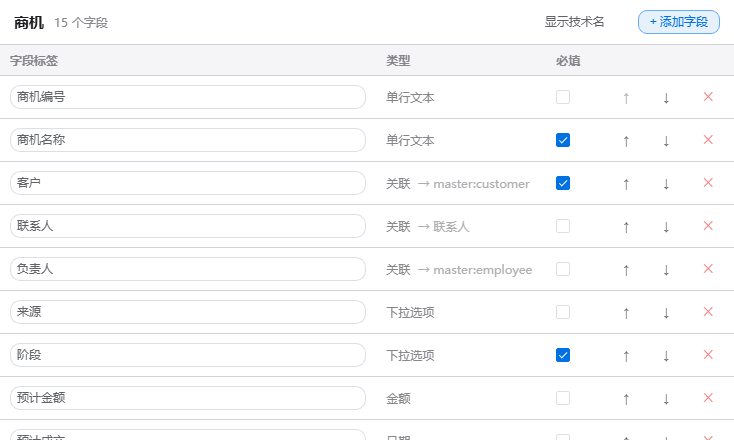
Task: Move 负责人 field up
Action: coord(626,270)
